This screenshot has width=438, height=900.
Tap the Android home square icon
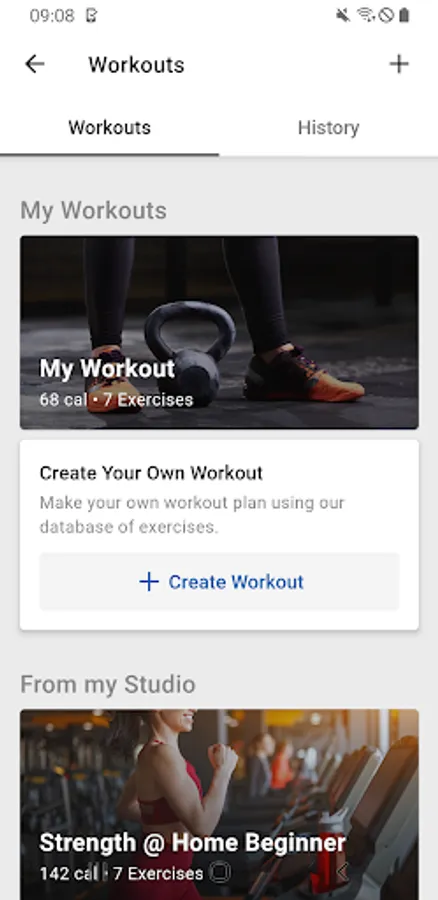219,872
